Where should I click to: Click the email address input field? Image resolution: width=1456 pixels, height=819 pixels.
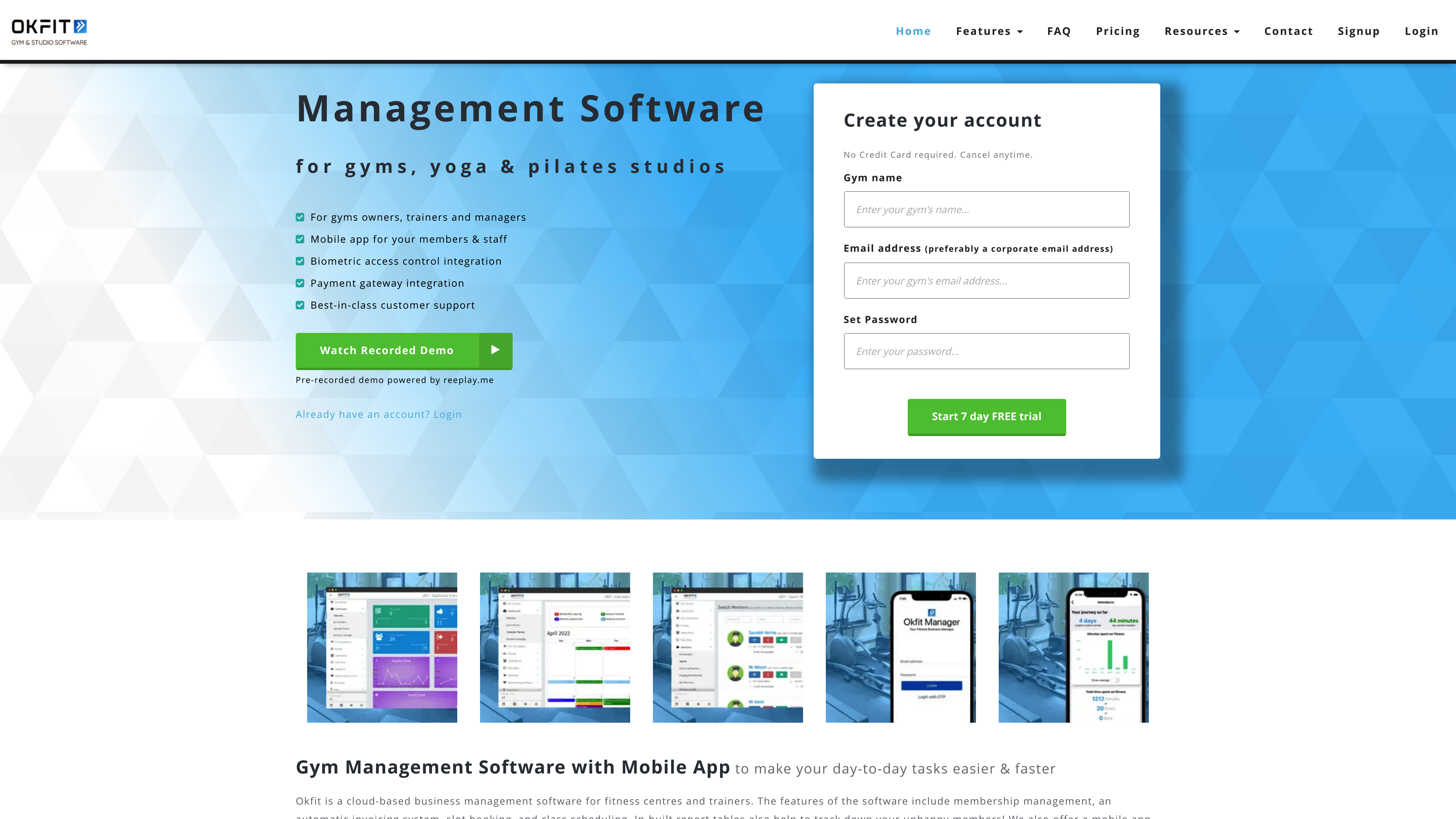986,280
